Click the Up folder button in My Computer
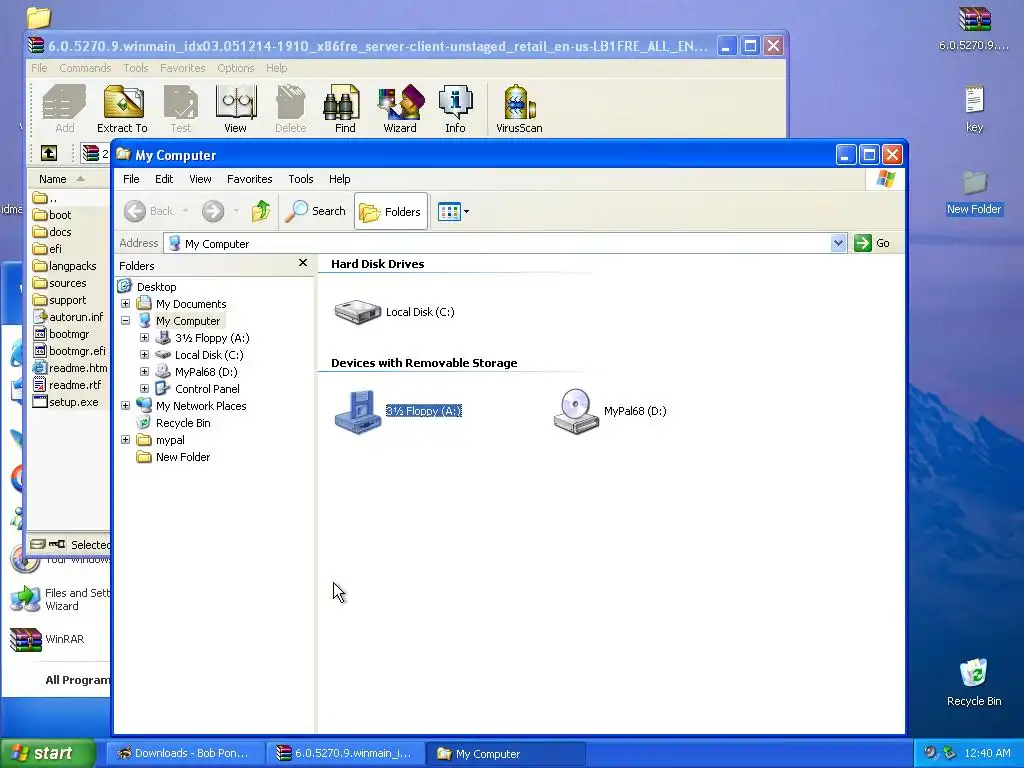This screenshot has width=1024, height=768. point(261,211)
